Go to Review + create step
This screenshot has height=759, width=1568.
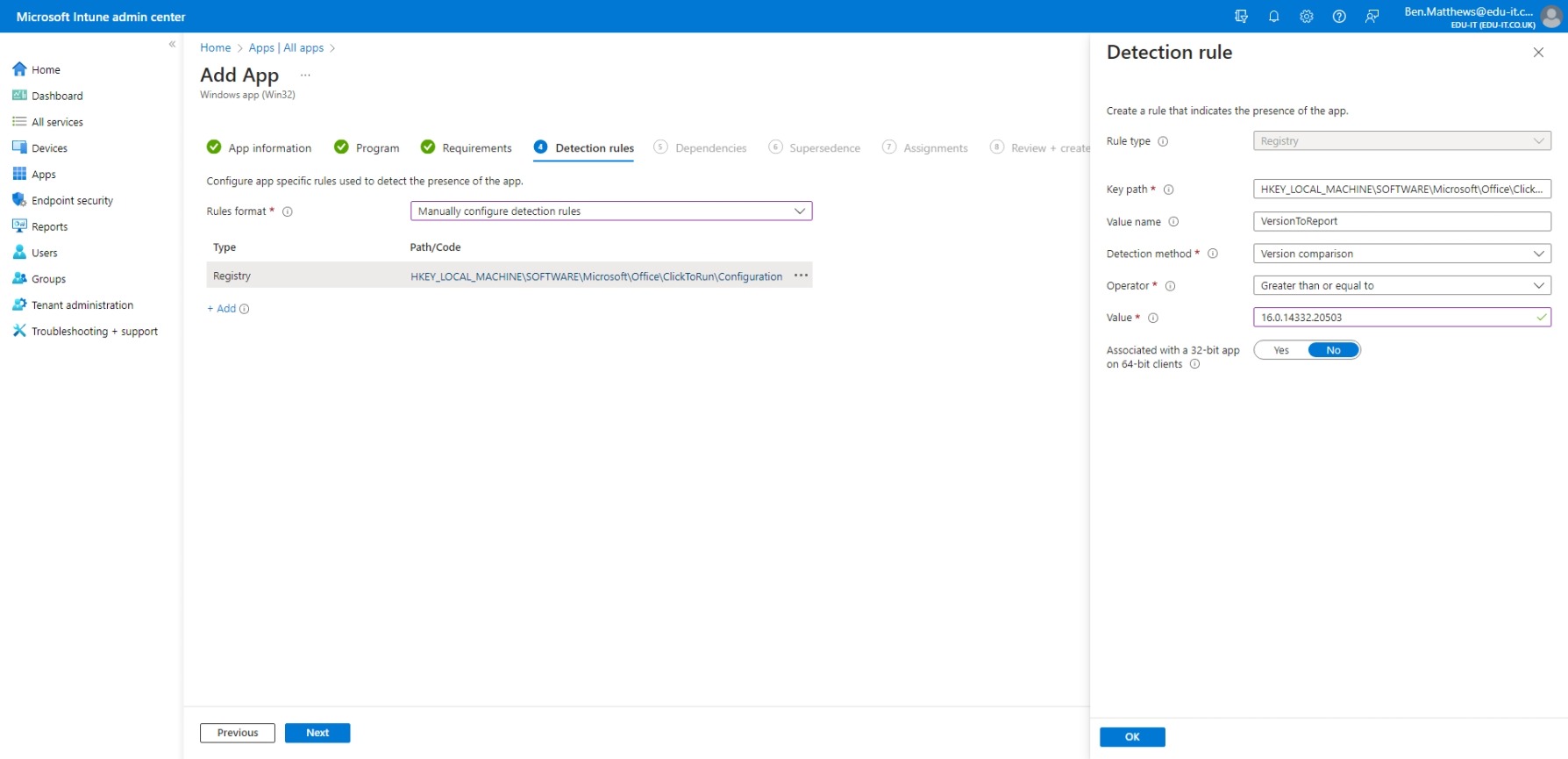coord(1040,147)
